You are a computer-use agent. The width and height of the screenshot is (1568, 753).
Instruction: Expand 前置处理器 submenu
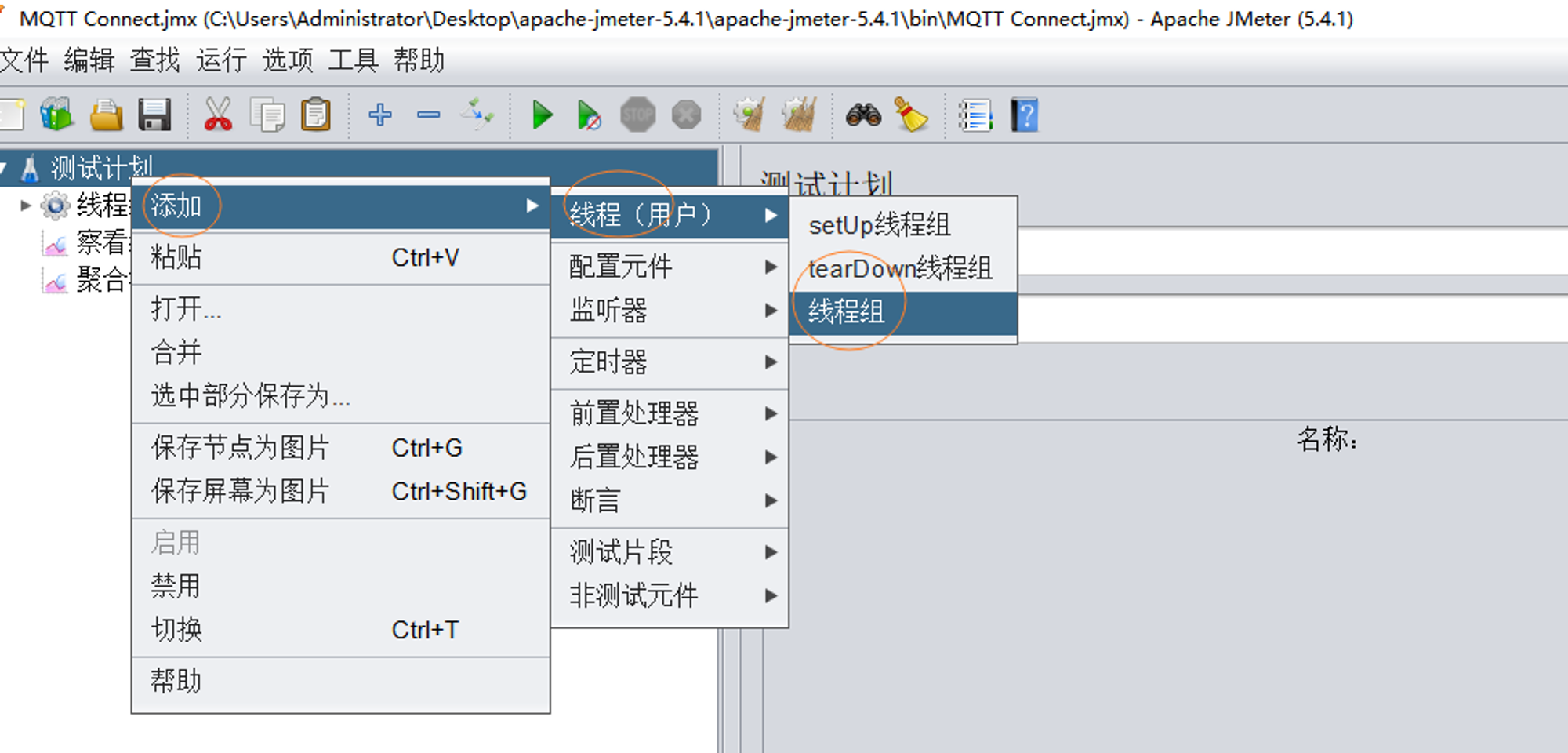[670, 413]
